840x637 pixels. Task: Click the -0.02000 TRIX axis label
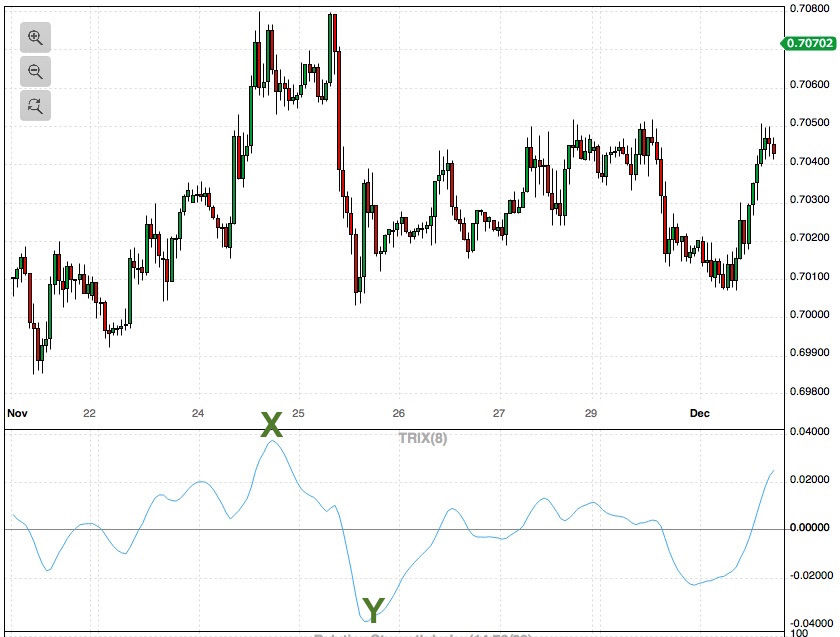point(811,575)
